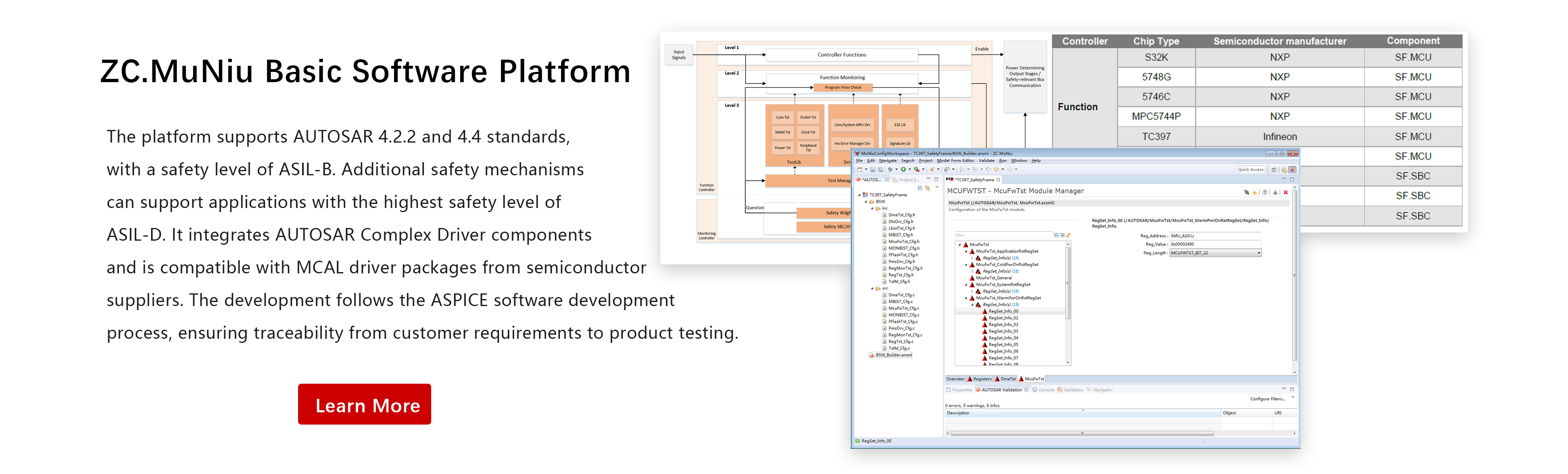This screenshot has height=474, width=1568.
Task: Click the Reg_Address input field
Action: (1215, 236)
